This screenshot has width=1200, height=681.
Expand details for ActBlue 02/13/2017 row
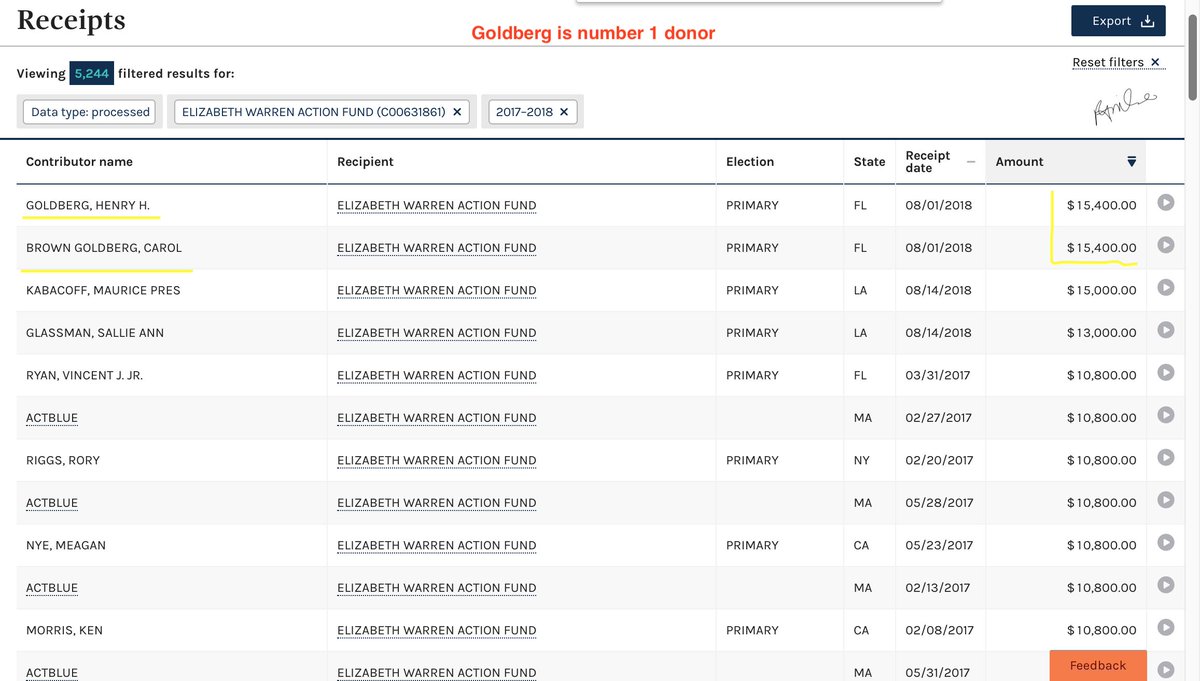click(x=1165, y=586)
